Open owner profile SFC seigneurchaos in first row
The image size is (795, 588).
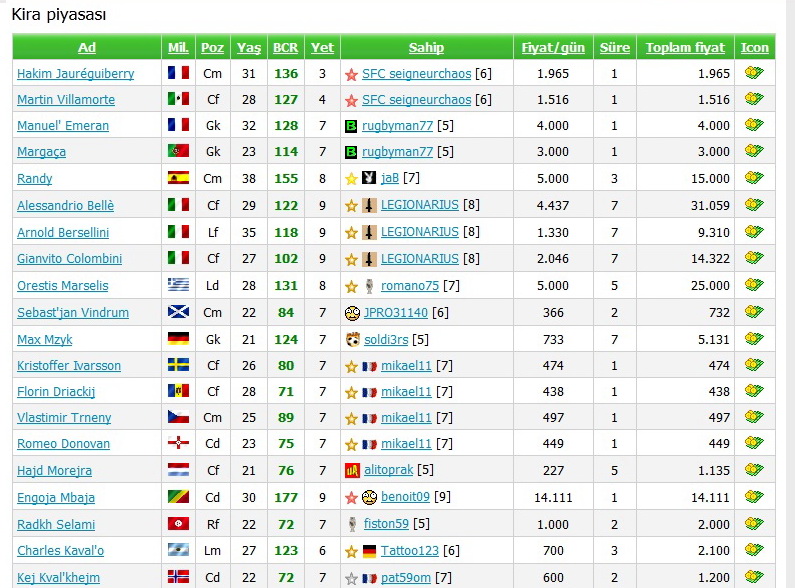pos(416,73)
